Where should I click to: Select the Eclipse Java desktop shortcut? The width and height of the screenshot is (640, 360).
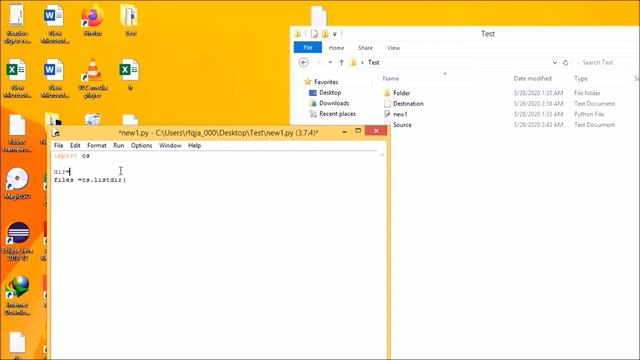point(18,241)
